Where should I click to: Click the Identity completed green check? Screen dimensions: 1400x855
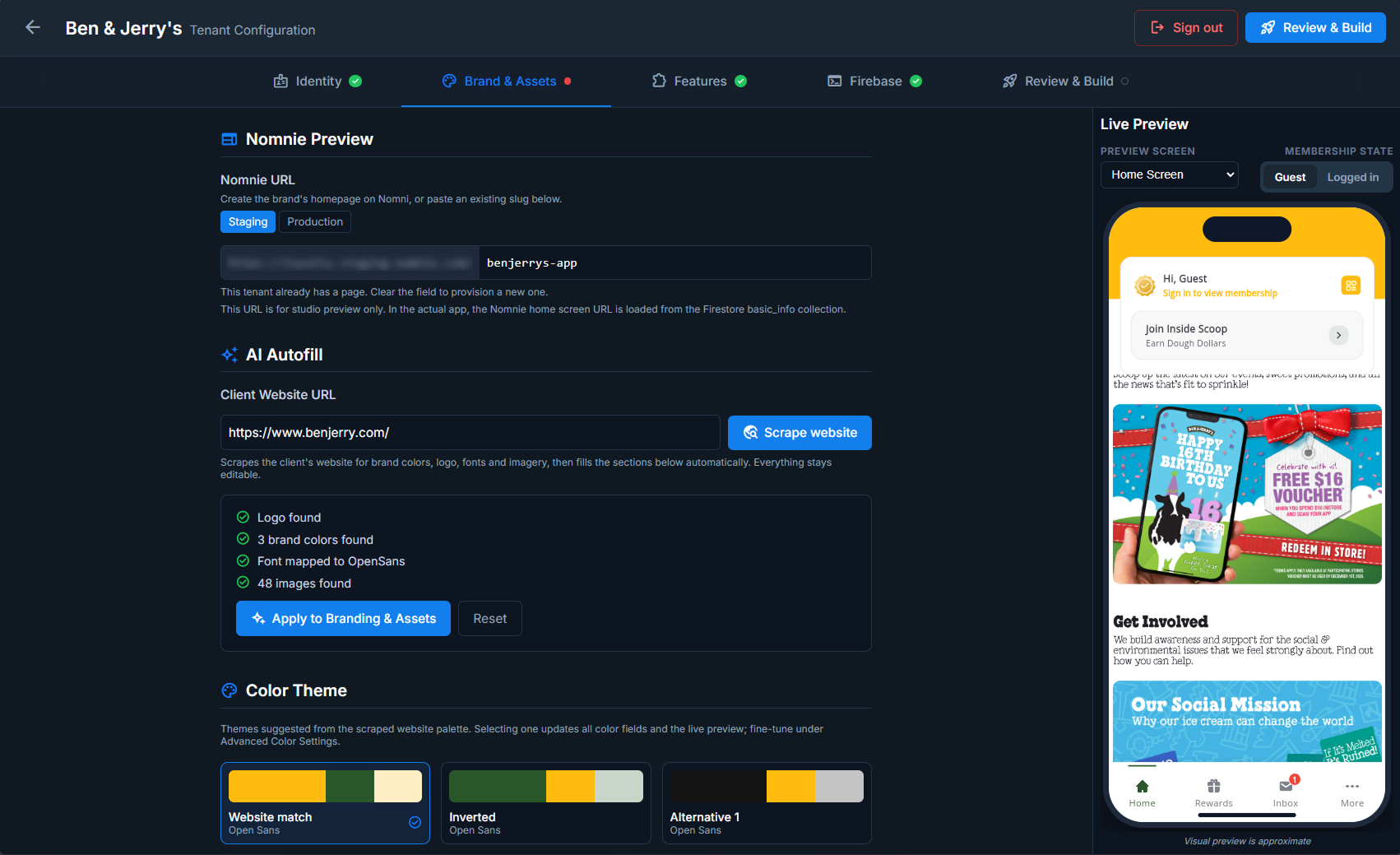pyautogui.click(x=355, y=81)
